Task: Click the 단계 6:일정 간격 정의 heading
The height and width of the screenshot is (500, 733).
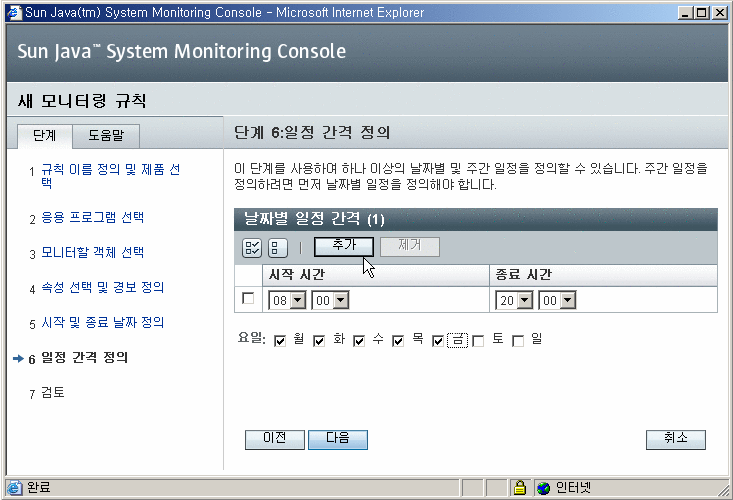Action: (x=312, y=133)
